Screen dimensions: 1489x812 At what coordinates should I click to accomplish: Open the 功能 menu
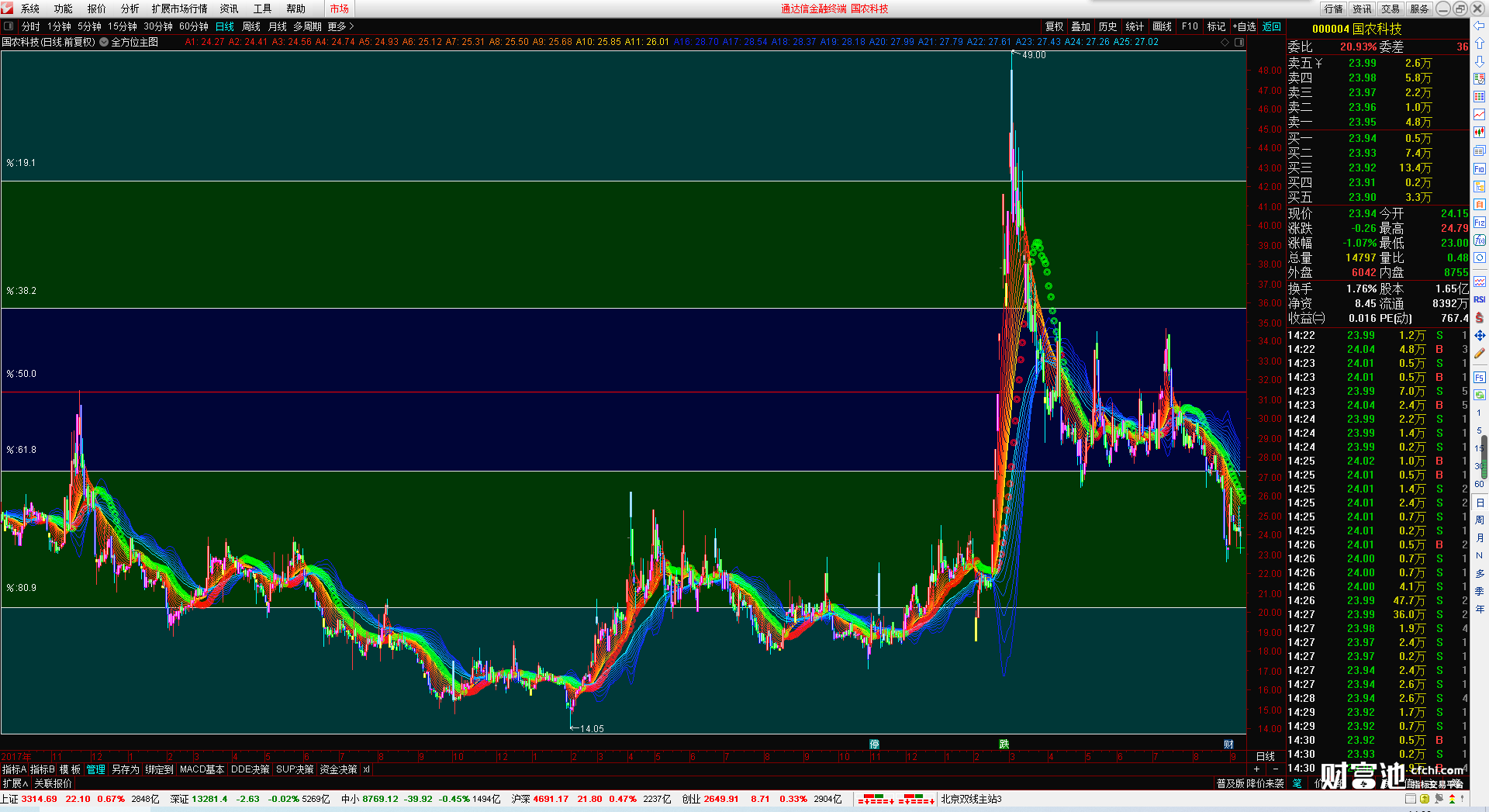64,9
